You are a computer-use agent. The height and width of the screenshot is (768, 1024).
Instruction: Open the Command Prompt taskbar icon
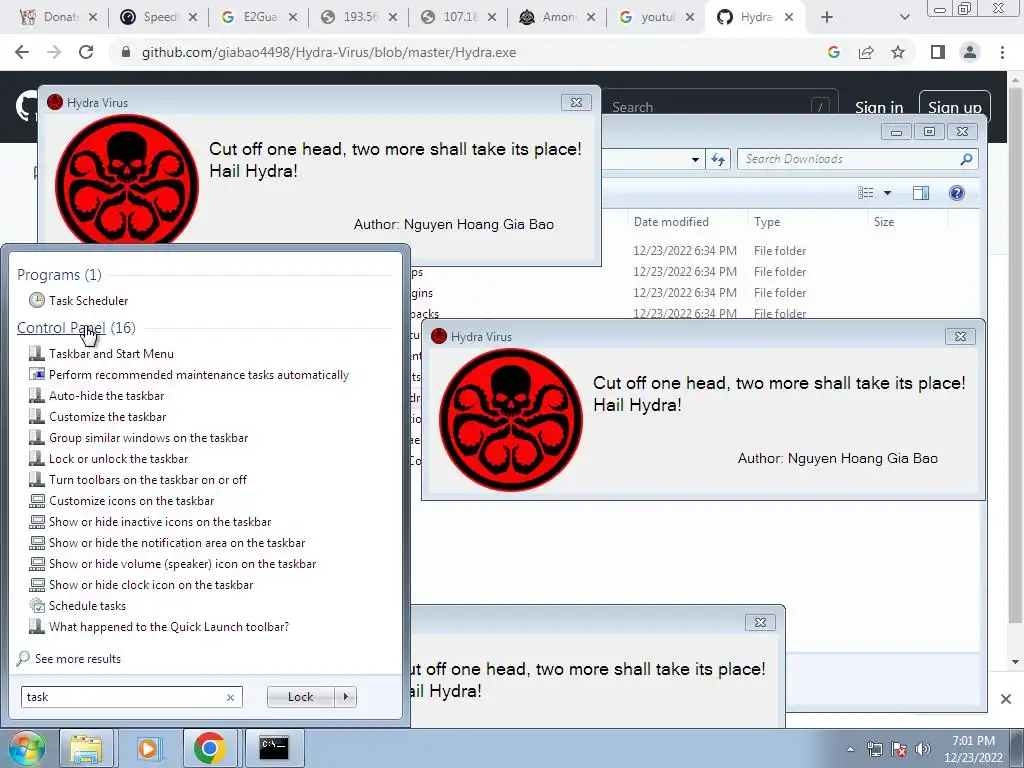point(274,748)
